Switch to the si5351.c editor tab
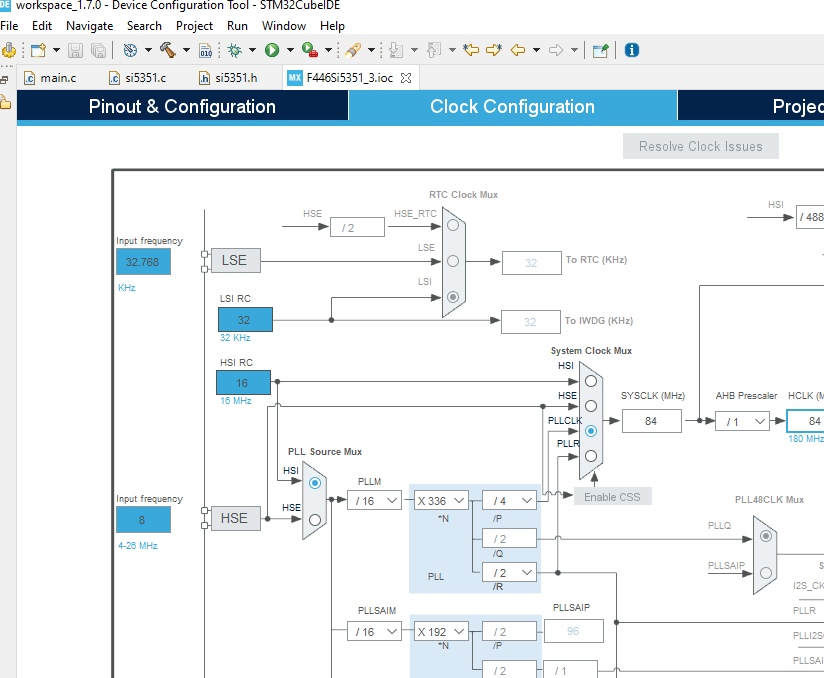Image resolution: width=824 pixels, height=678 pixels. tap(138, 78)
